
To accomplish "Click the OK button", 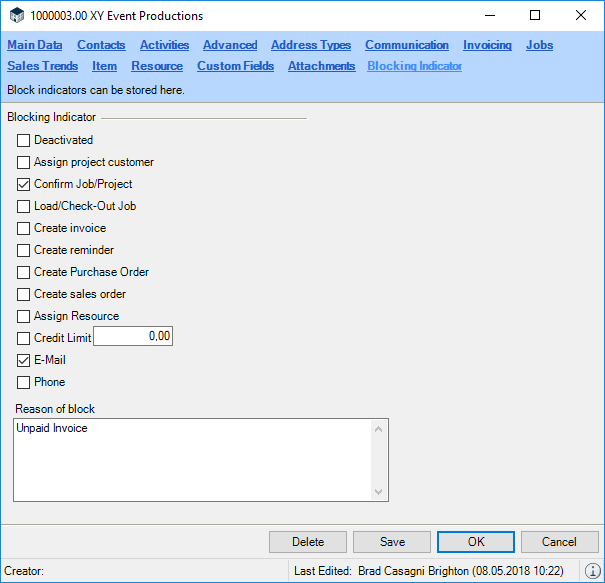I will click(476, 542).
